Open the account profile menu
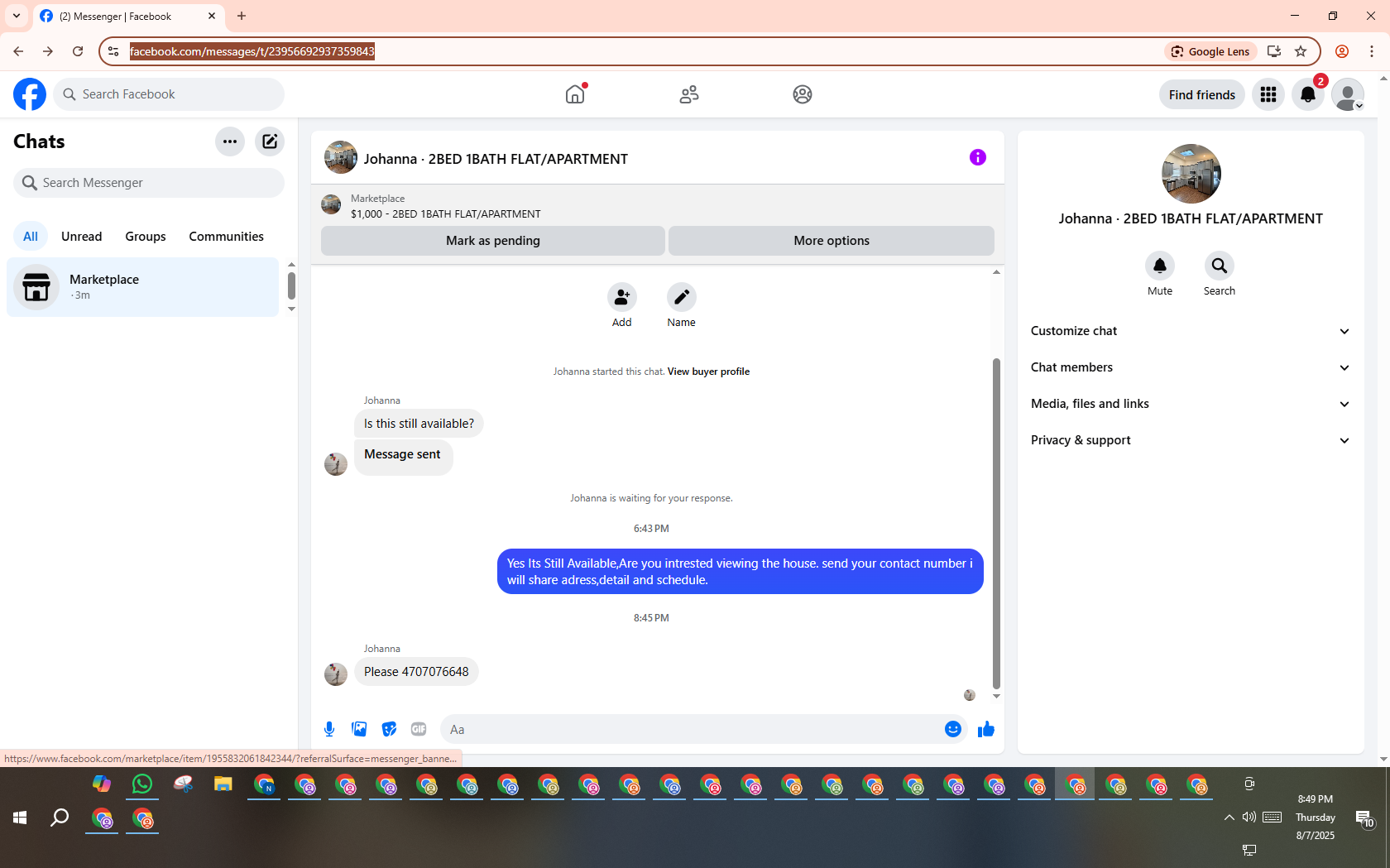Image resolution: width=1390 pixels, height=868 pixels. point(1348,94)
